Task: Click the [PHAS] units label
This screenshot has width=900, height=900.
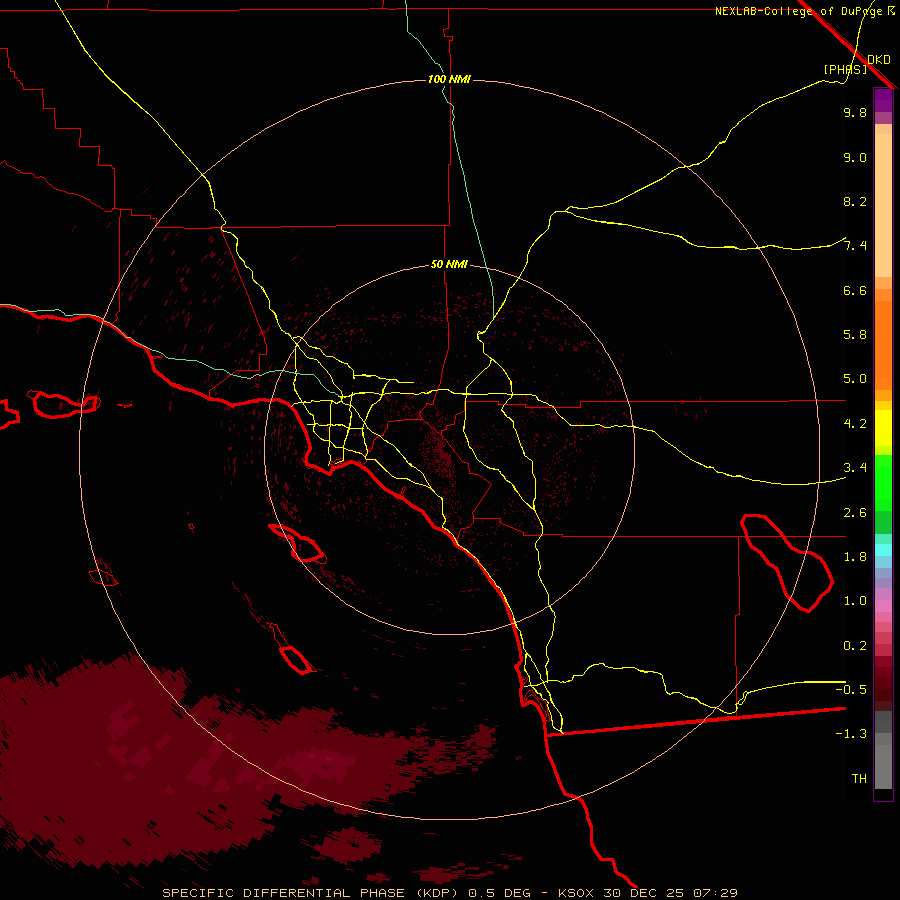Action: pos(844,69)
